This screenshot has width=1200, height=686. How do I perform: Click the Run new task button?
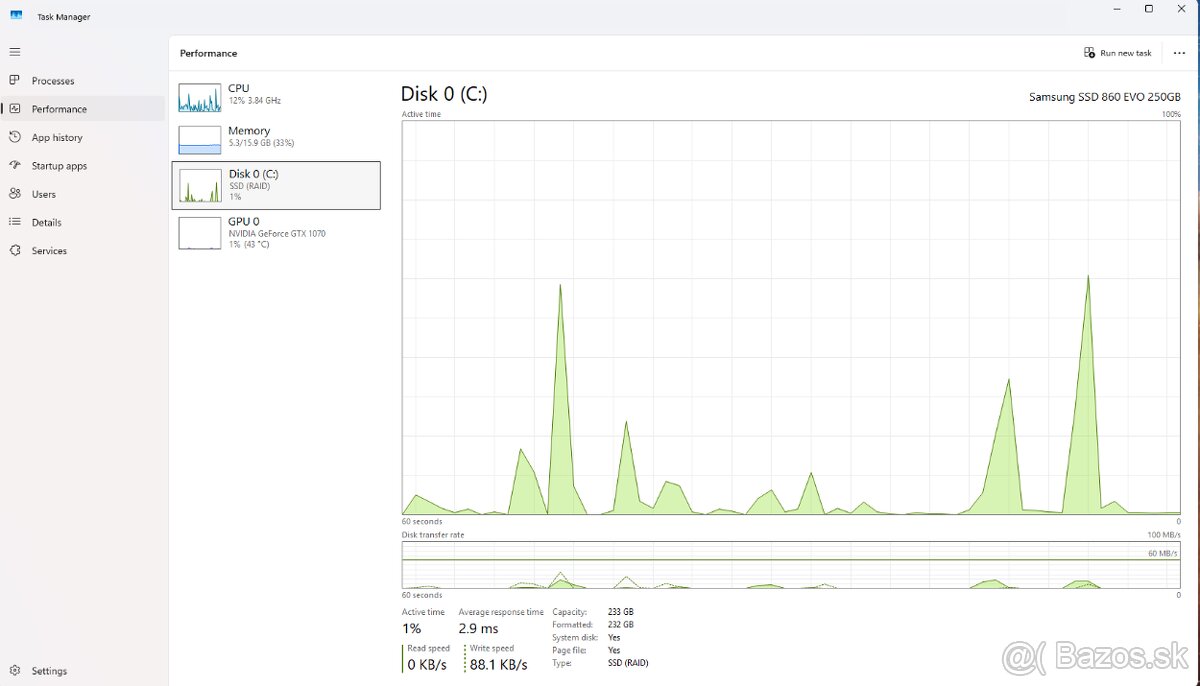click(1118, 53)
